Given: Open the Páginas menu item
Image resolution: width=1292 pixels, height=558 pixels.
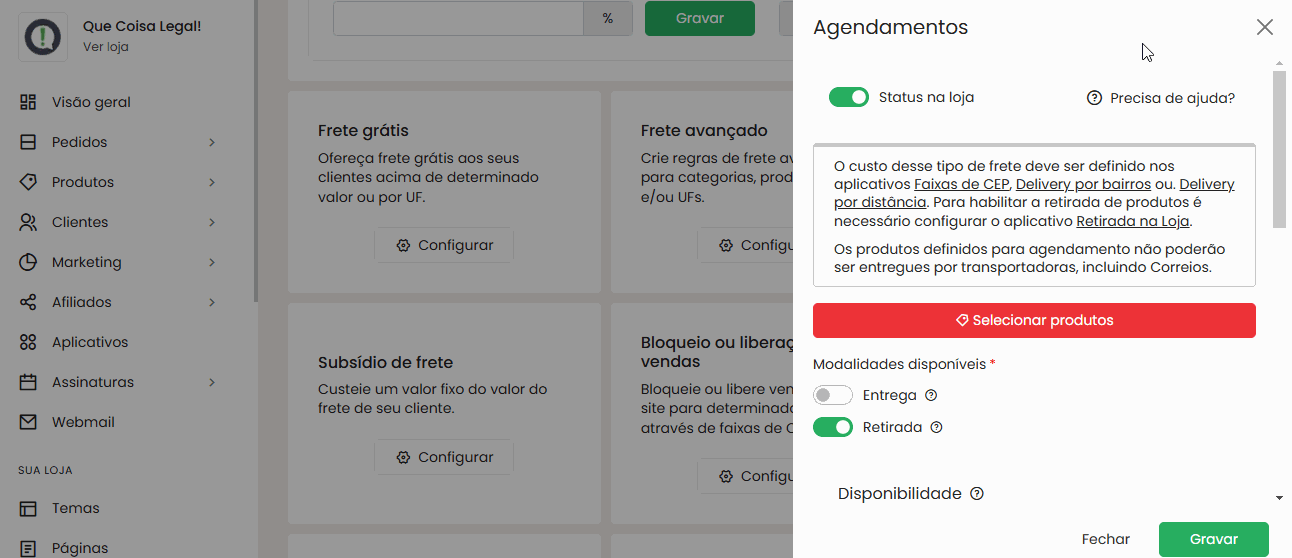Looking at the screenshot, I should click(80, 548).
